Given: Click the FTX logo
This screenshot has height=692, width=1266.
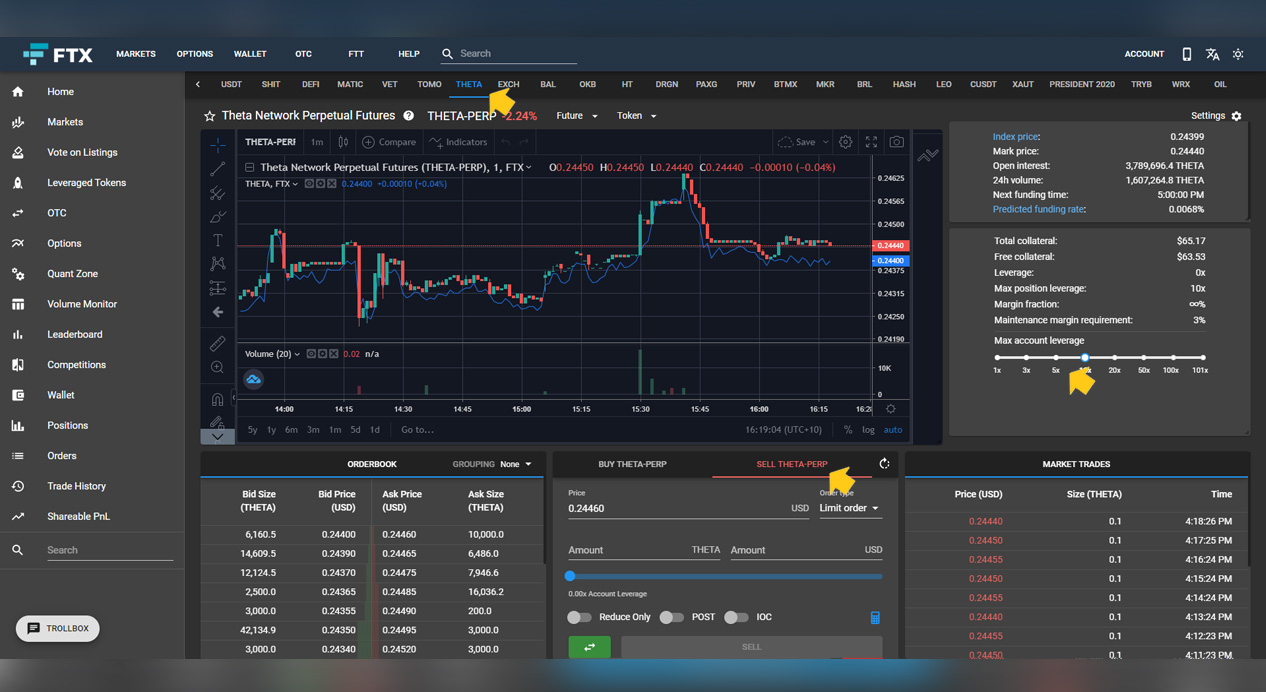Looking at the screenshot, I should 57,54.
